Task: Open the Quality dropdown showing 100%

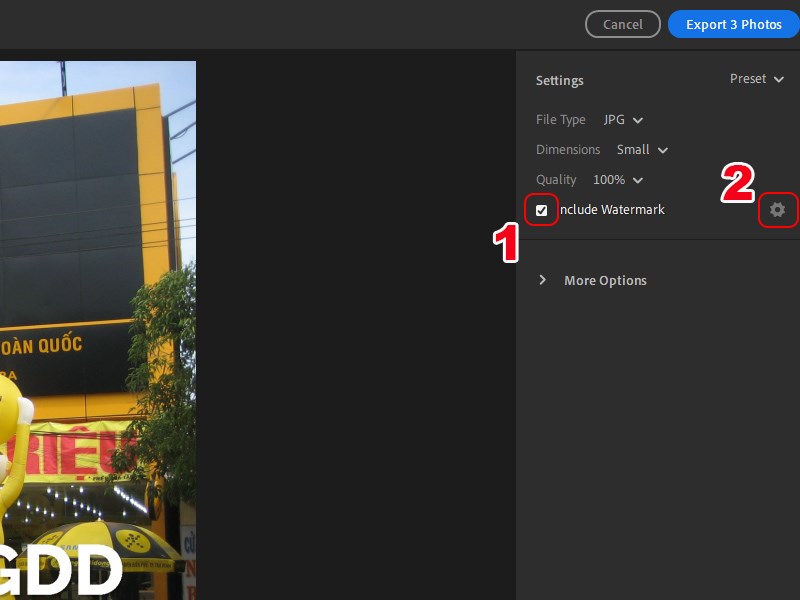Action: coord(618,179)
